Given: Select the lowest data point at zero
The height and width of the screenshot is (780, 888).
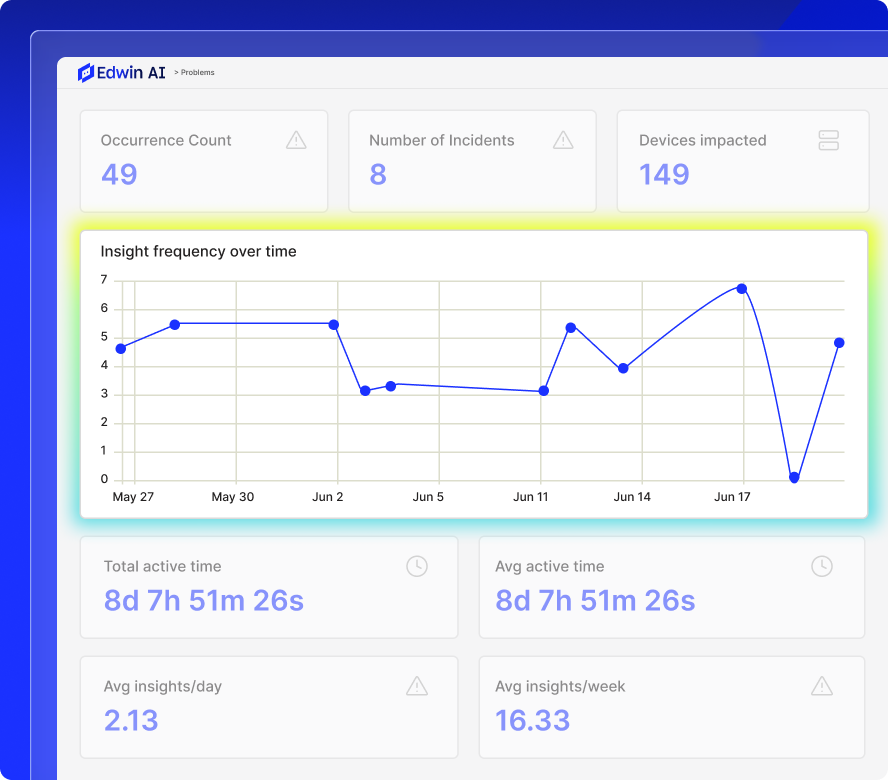Looking at the screenshot, I should (794, 478).
